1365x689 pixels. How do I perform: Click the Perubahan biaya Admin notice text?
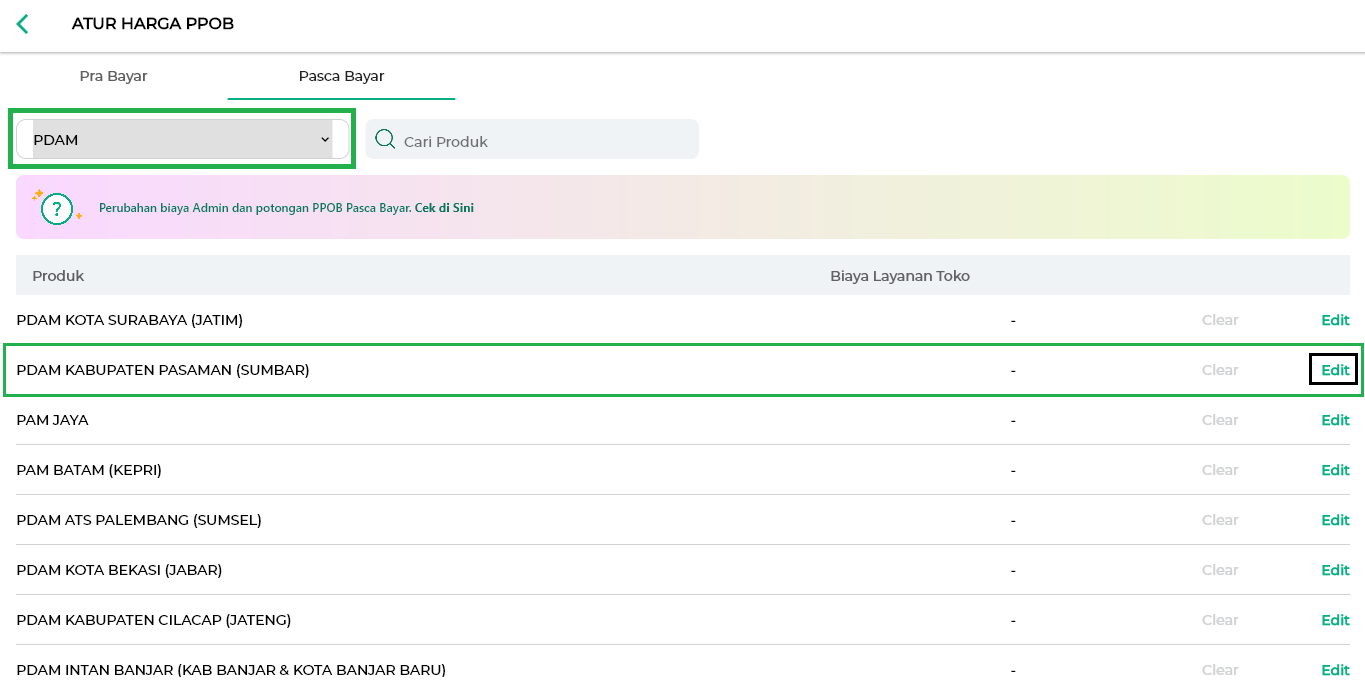[x=255, y=208]
